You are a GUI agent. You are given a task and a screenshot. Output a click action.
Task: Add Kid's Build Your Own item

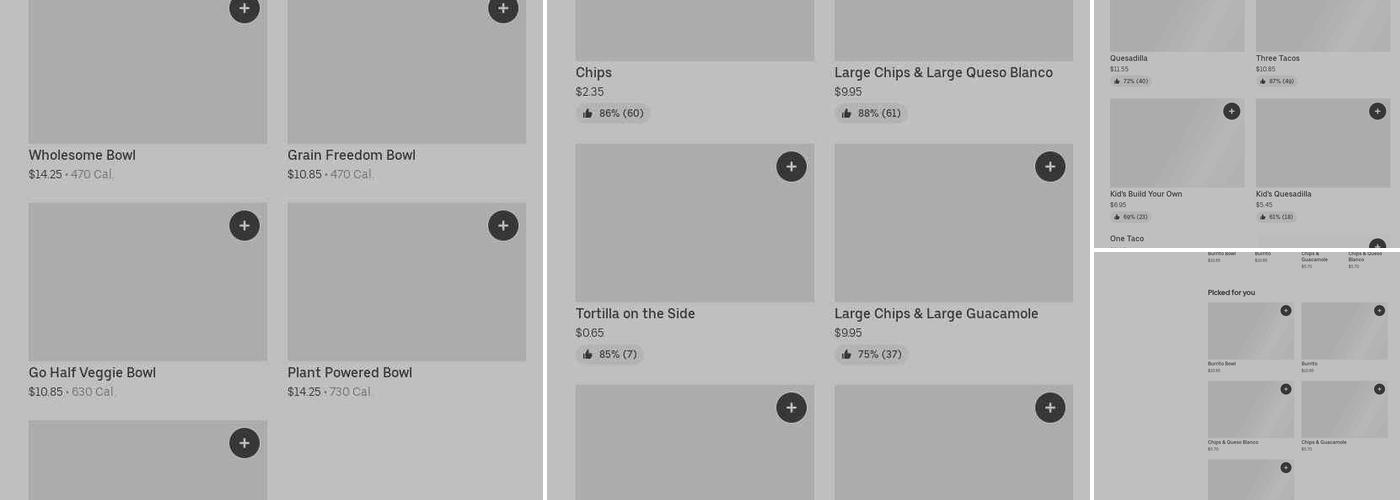point(1232,111)
